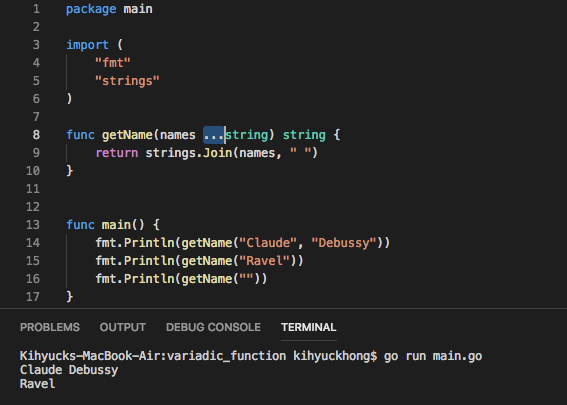Viewport: 567px width, 405px height.
Task: Click the "return" keyword on line 9
Action: 117,153
